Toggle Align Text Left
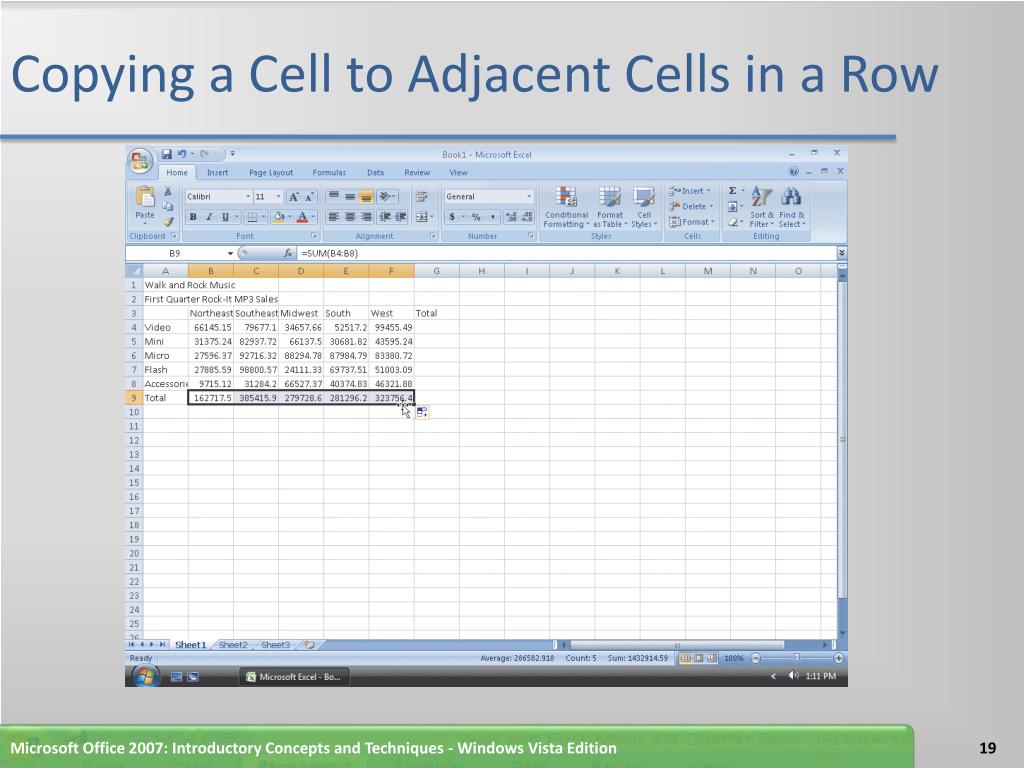 (334, 217)
